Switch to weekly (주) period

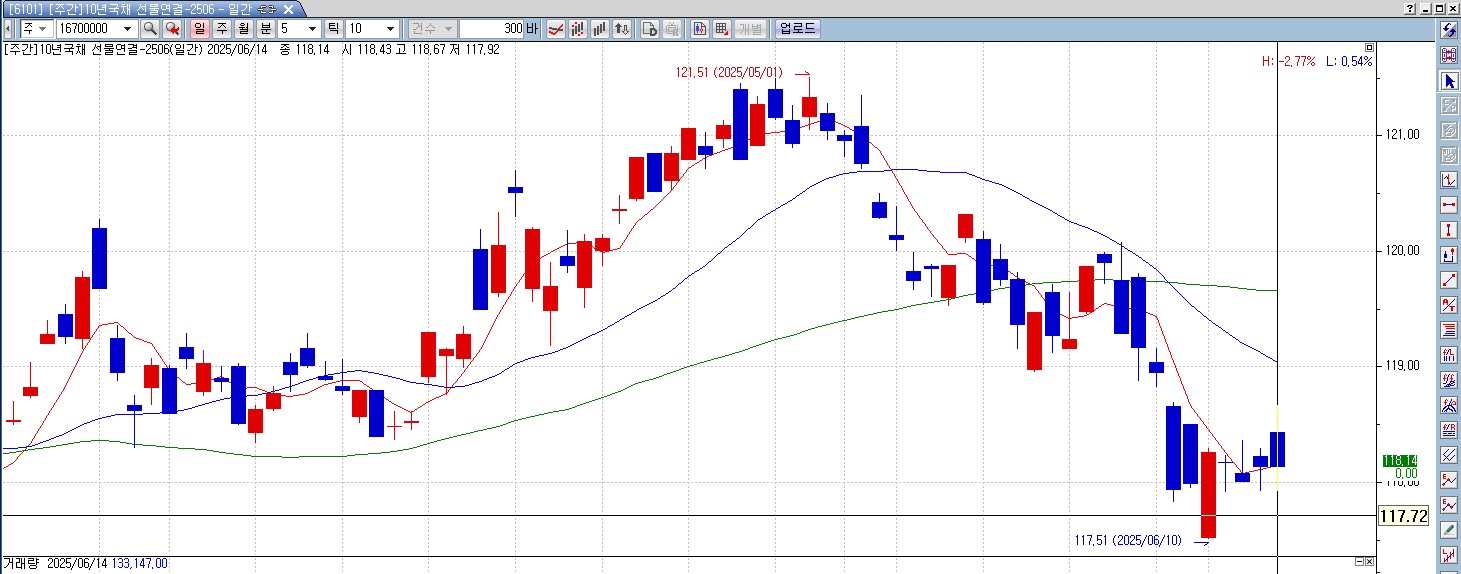[x=221, y=29]
